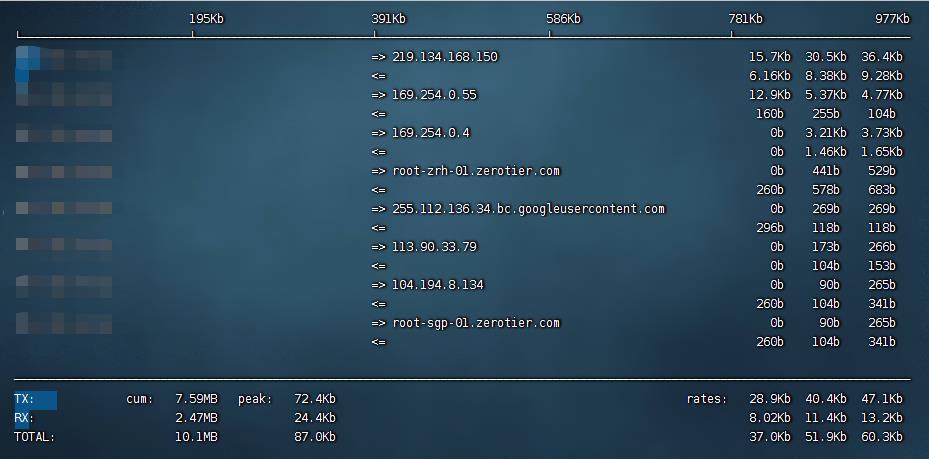Click the 683b rate value
This screenshot has width=929, height=459.
(882, 190)
